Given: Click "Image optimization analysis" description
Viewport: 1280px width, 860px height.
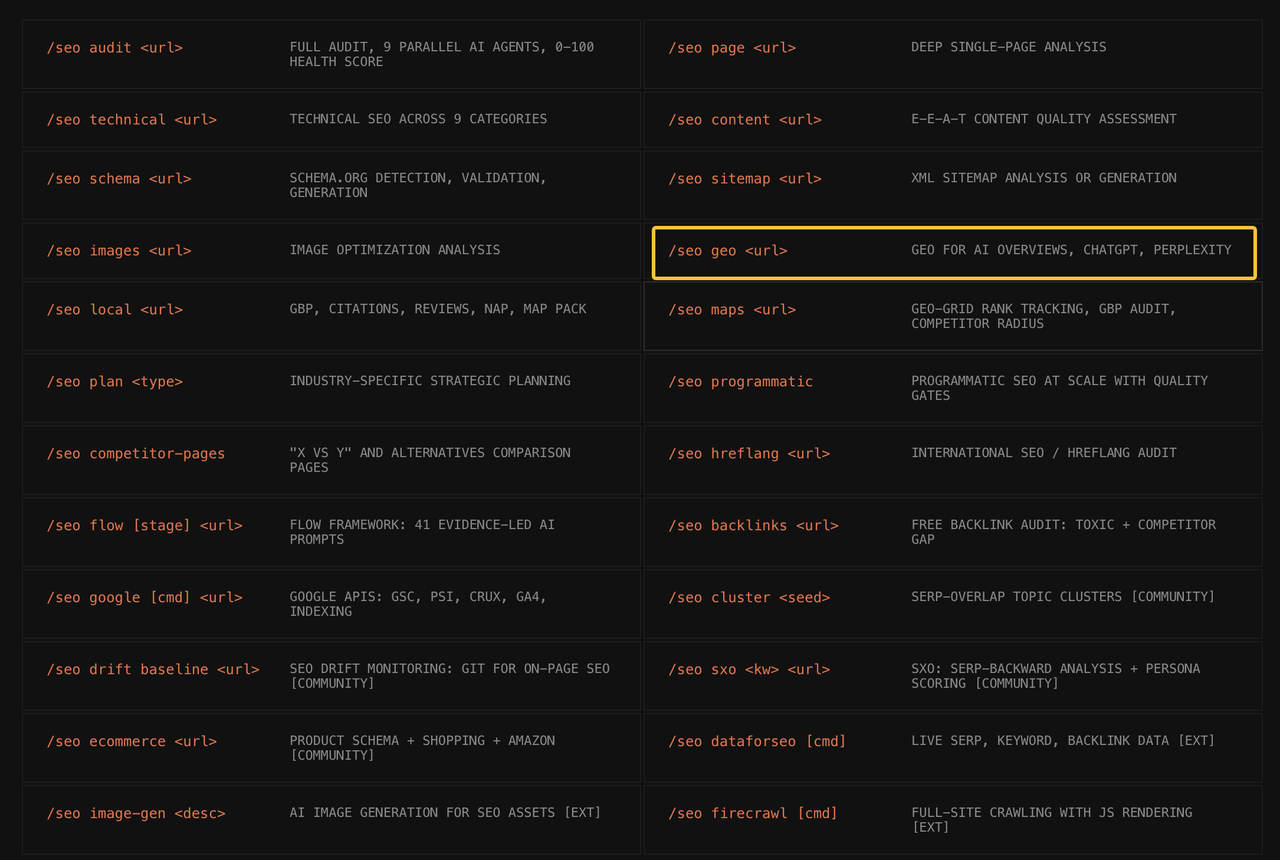Looking at the screenshot, I should [395, 250].
